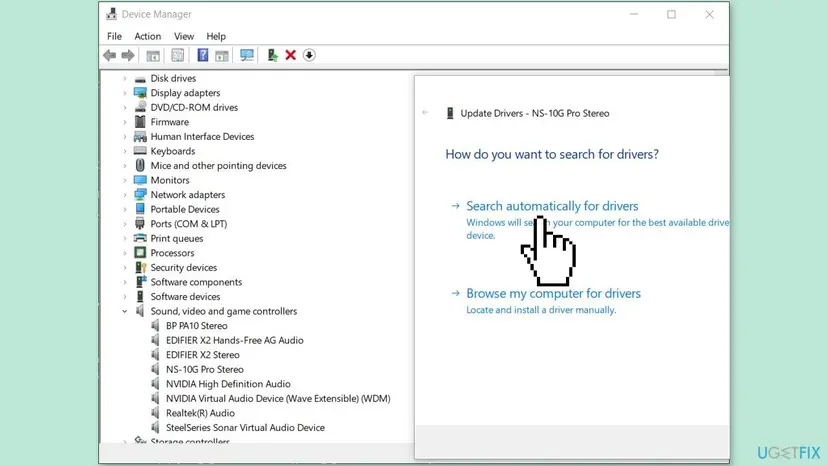Click the Forward arrow toolbar icon
Screen dimensions: 828x466
128,55
